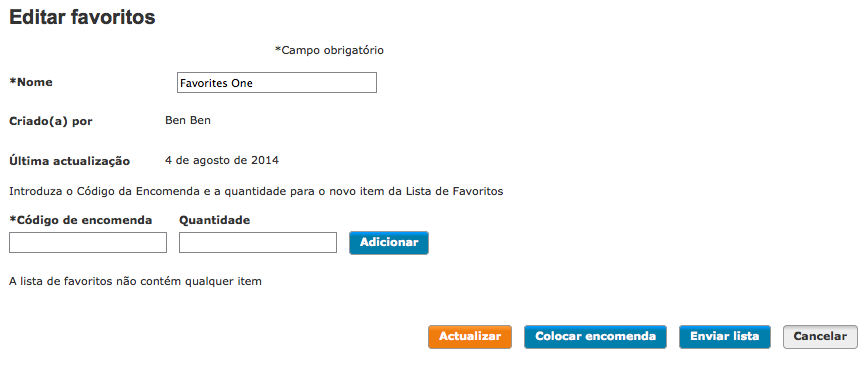
Task: Click the Criado(a) por label
Action: click(51, 122)
